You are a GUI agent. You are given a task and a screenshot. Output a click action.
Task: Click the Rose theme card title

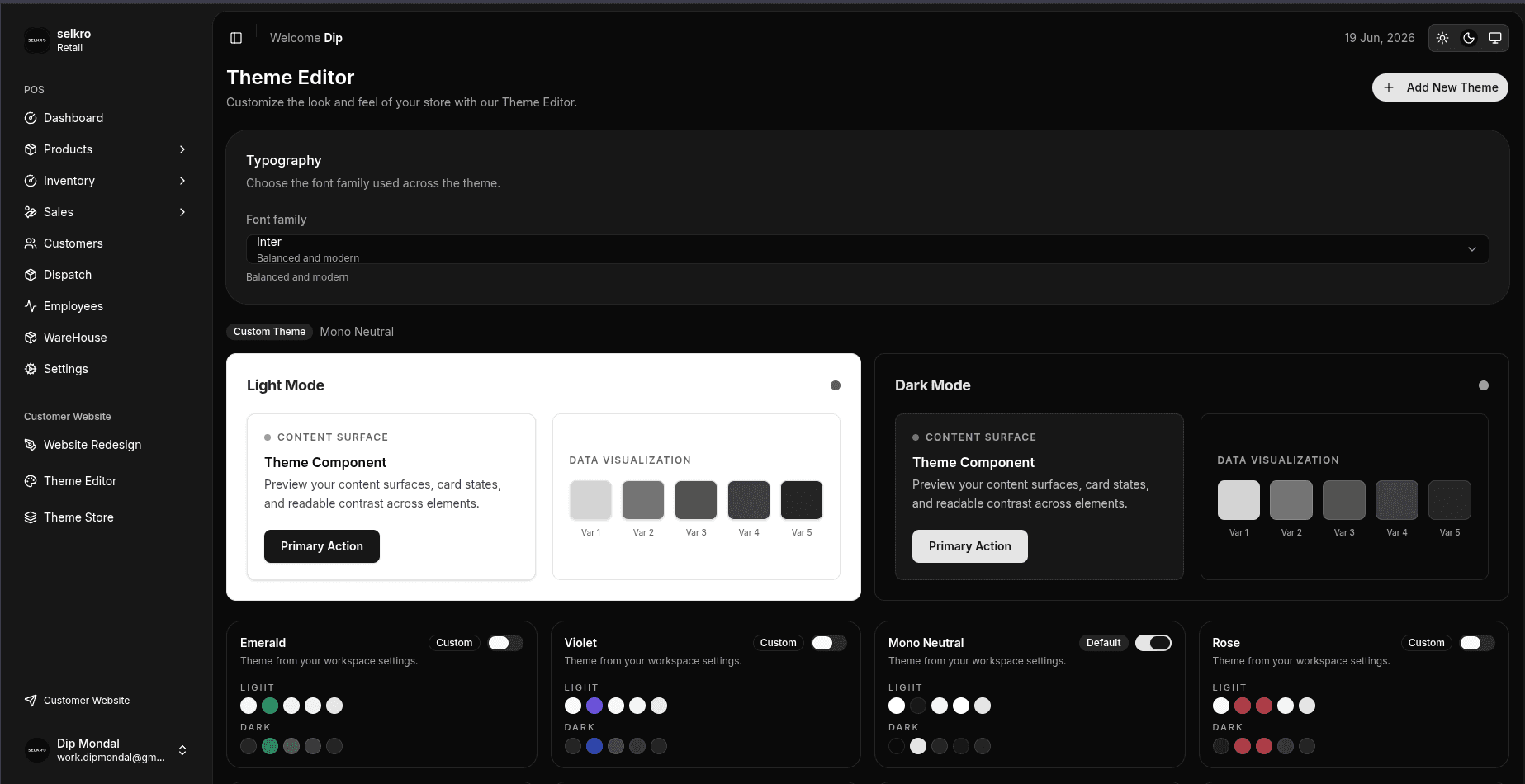click(1226, 643)
